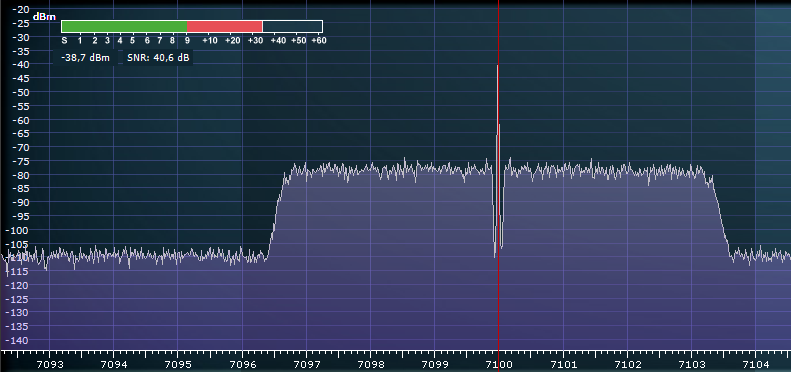
Task: Click the S9 mark on S-meter scale
Action: [187, 41]
